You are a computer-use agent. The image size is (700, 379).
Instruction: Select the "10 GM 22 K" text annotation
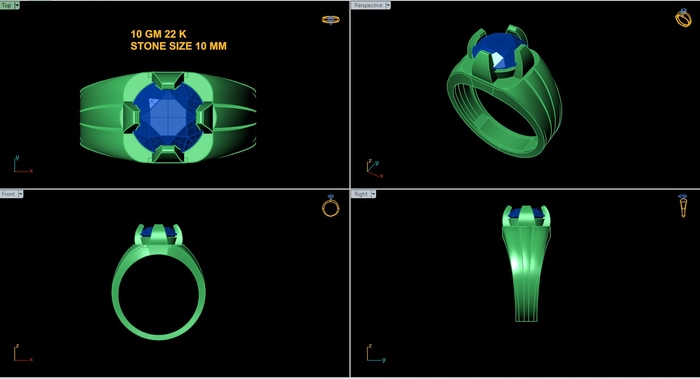[x=158, y=34]
